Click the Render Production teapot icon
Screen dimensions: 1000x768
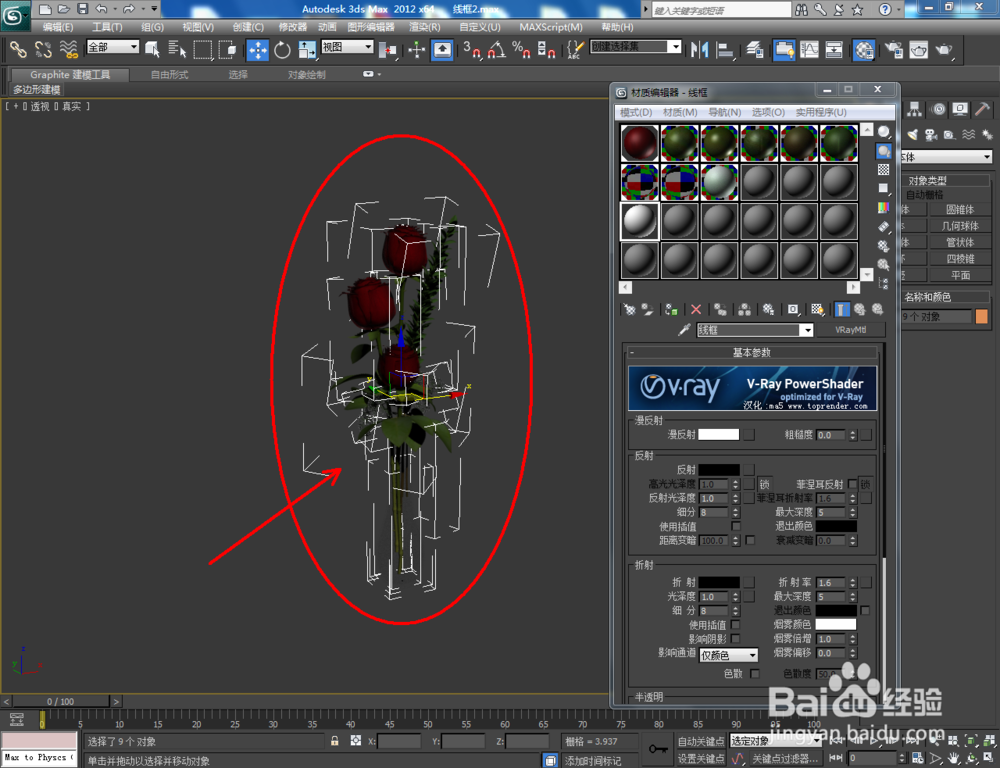(x=945, y=49)
